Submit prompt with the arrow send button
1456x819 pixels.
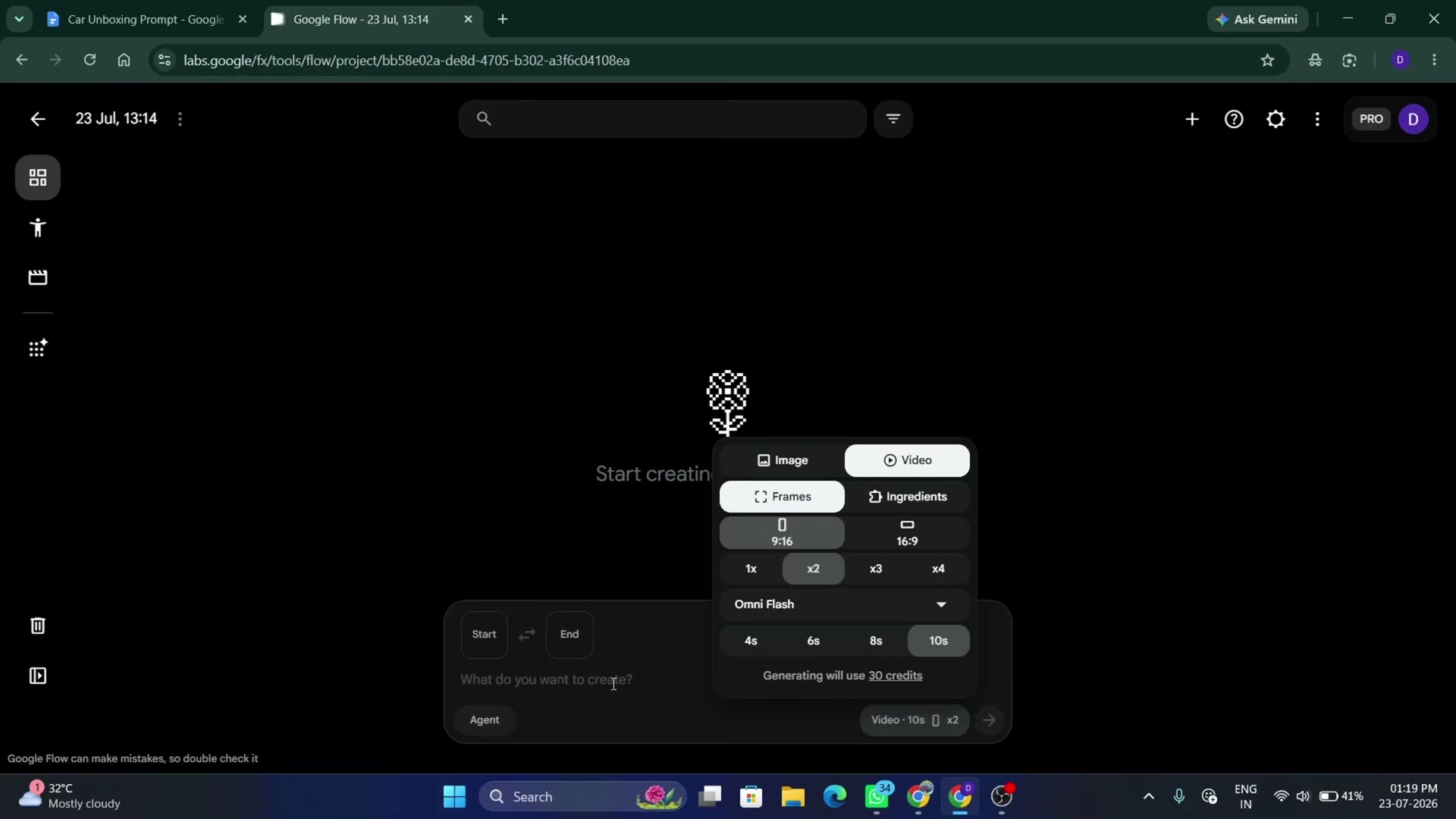pyautogui.click(x=989, y=720)
